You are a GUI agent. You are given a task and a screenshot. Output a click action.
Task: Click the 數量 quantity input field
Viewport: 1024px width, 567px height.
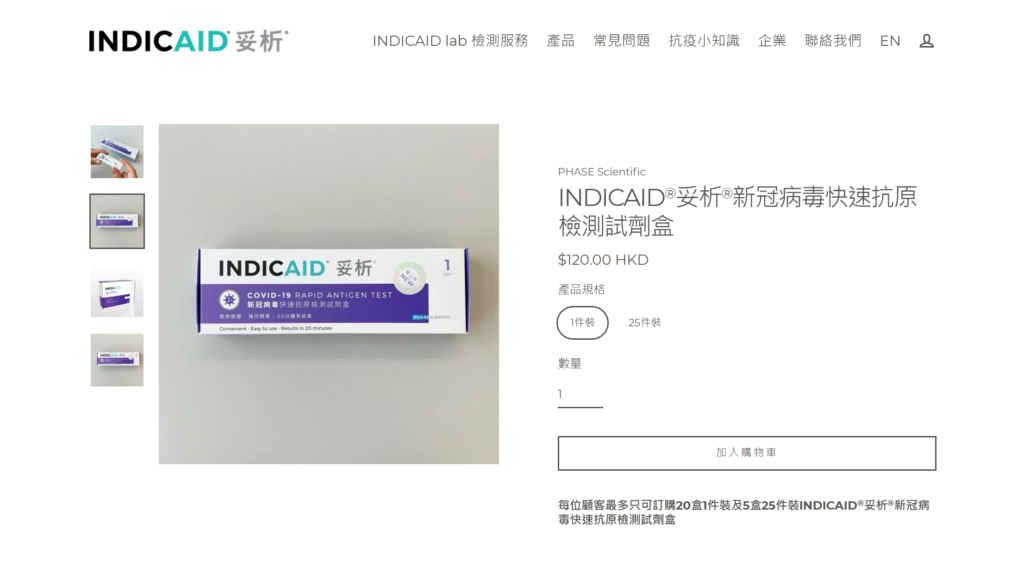[580, 394]
